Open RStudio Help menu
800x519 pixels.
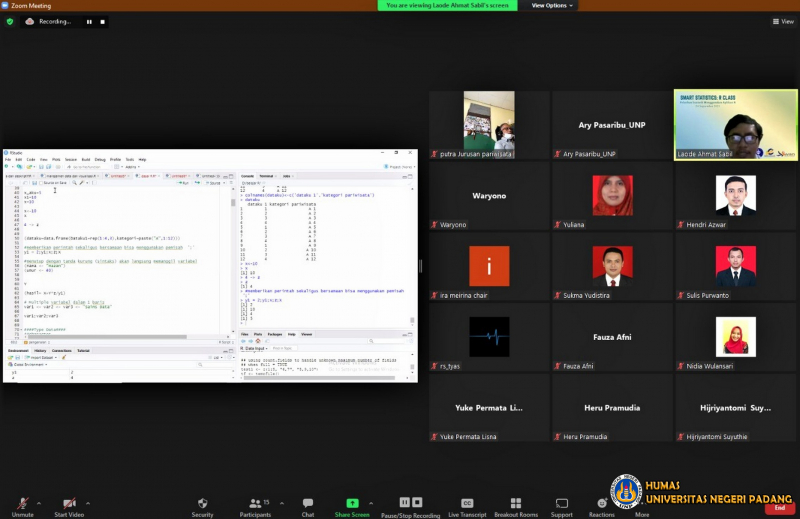point(142,160)
